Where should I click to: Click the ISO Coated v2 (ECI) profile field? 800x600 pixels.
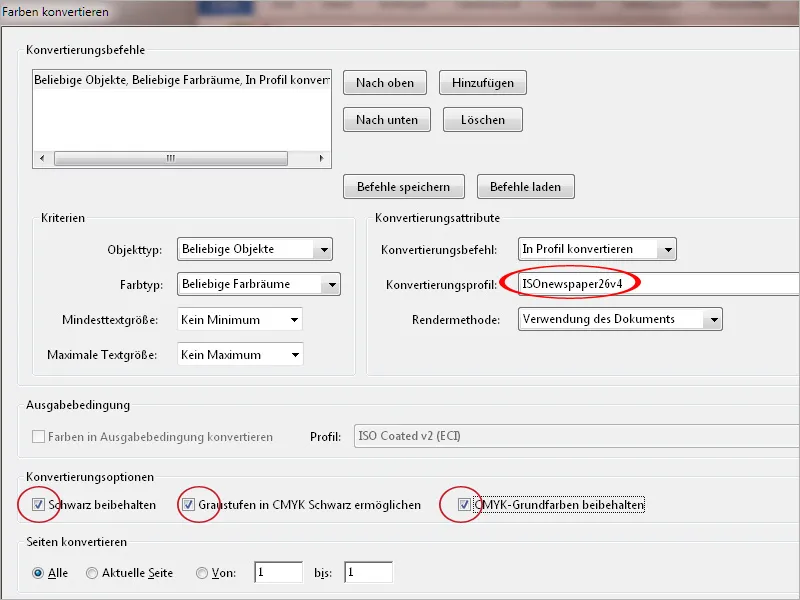tap(577, 436)
